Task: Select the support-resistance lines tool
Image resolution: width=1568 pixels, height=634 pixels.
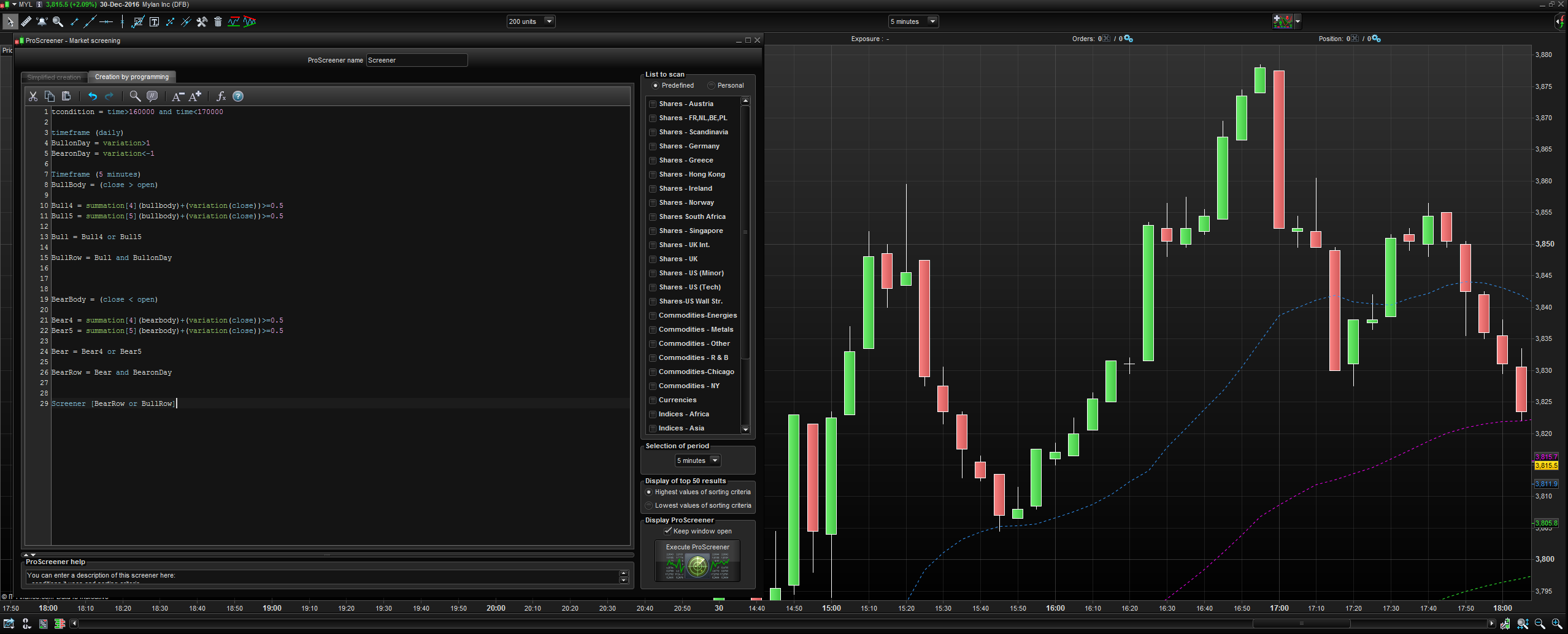Action: tap(234, 21)
